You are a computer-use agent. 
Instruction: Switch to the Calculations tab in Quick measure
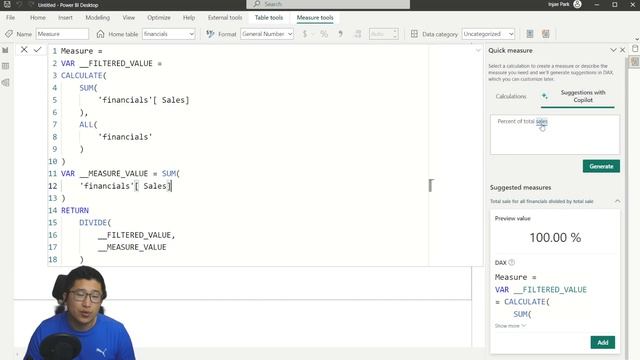click(511, 96)
